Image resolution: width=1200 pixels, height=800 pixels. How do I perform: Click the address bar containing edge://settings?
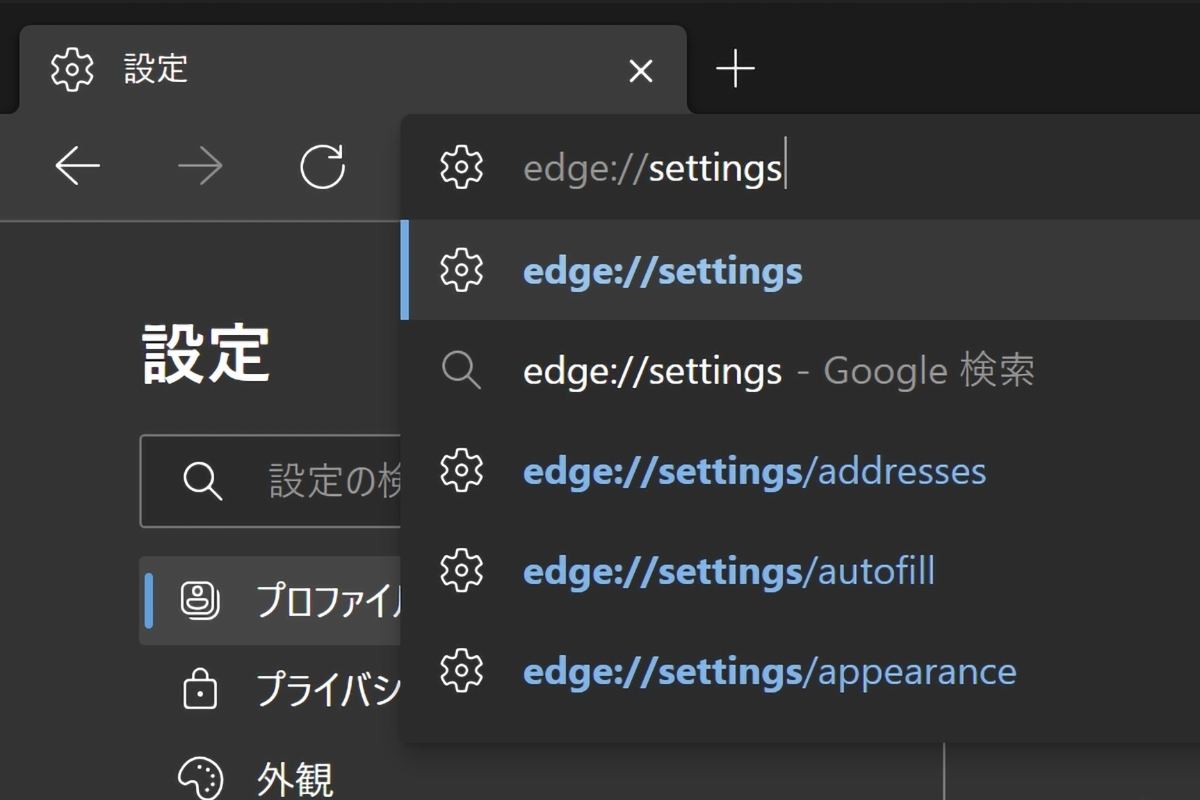coord(800,167)
